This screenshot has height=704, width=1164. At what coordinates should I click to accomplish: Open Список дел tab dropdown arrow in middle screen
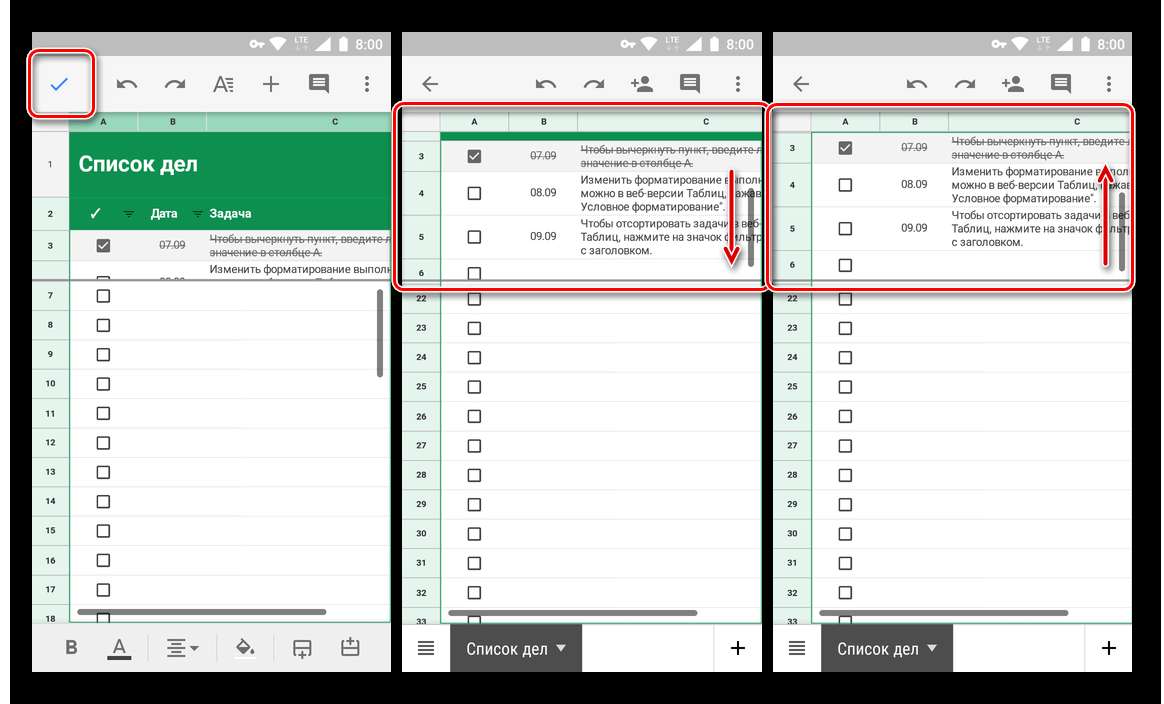pos(561,648)
